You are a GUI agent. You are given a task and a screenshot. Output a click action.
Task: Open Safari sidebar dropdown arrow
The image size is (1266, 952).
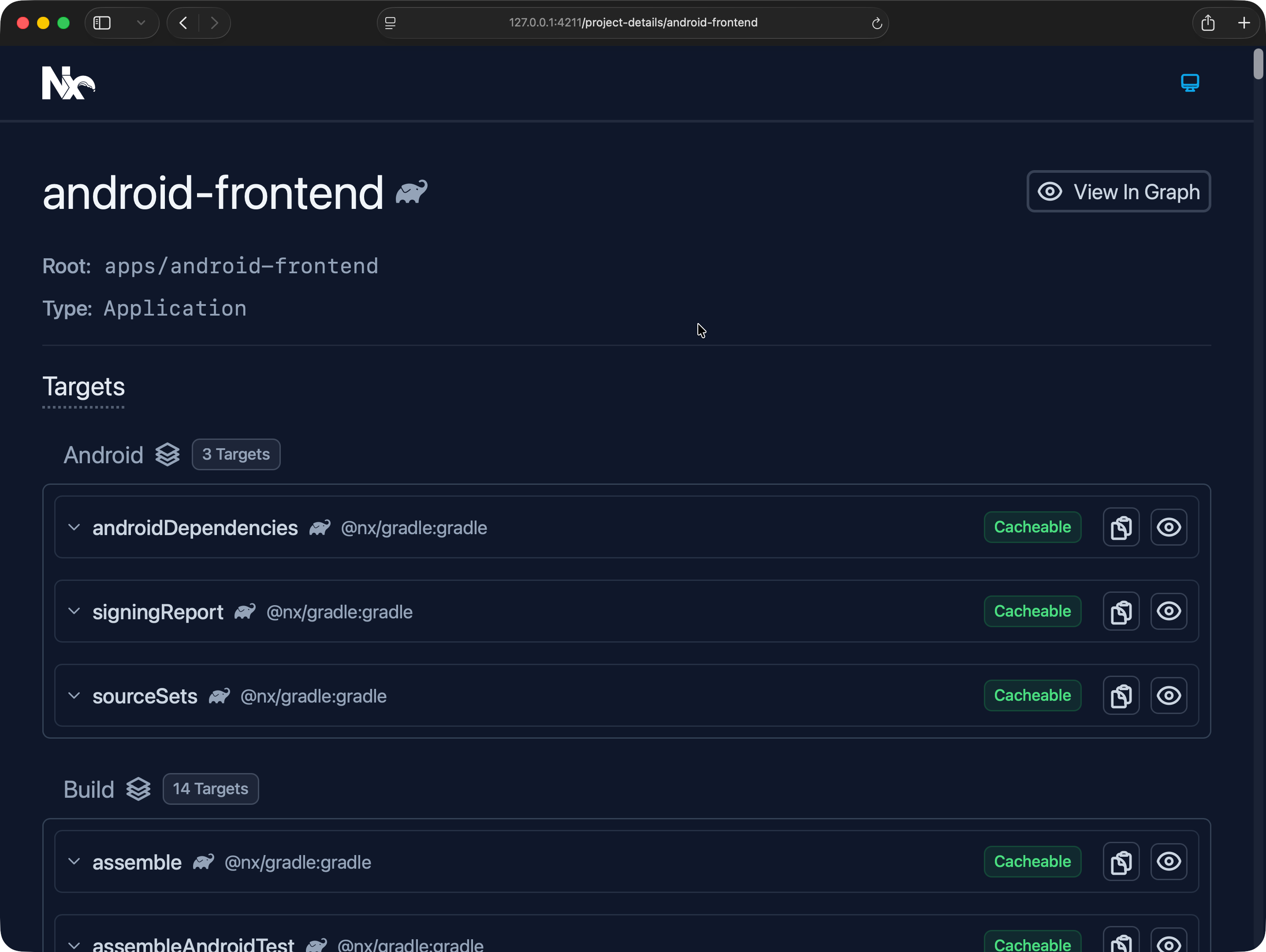[141, 23]
